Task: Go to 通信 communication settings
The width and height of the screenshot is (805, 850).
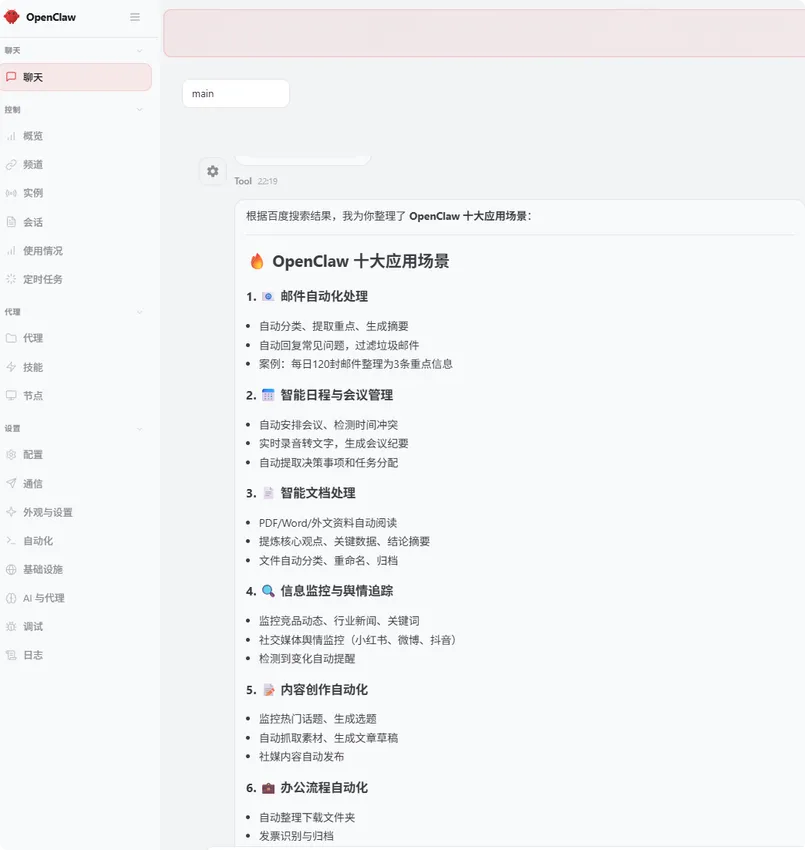Action: (x=76, y=483)
